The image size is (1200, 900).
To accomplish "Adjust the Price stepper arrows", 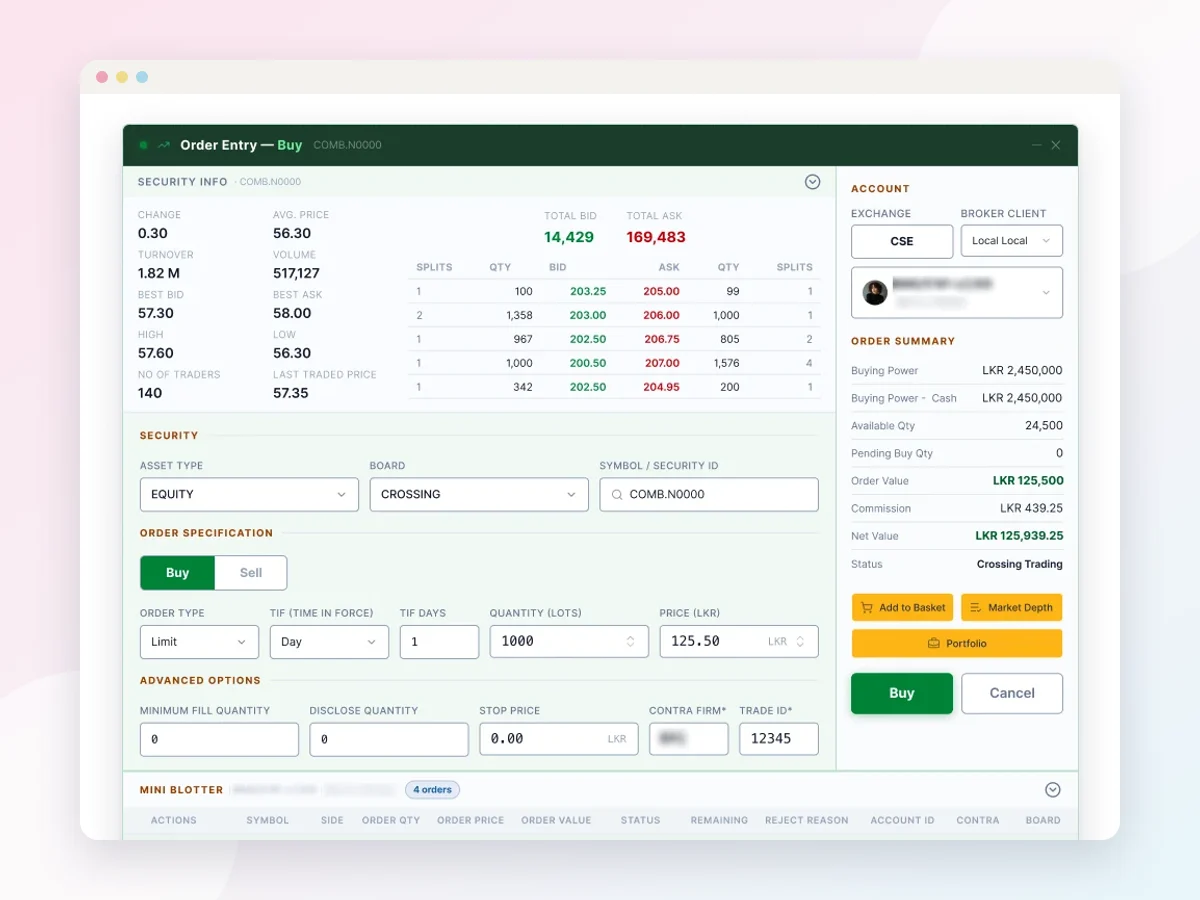I will click(x=800, y=642).
